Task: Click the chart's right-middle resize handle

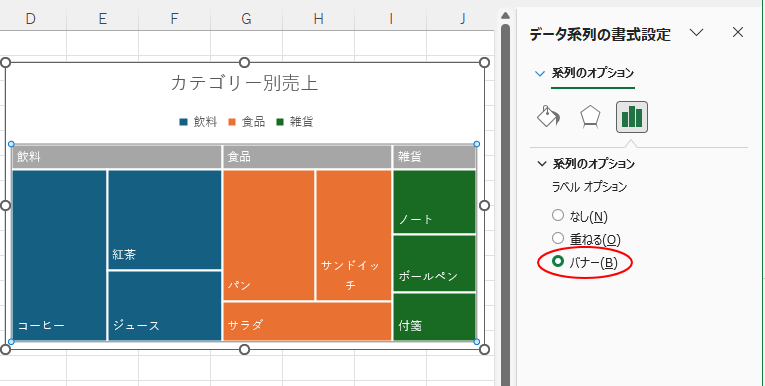Action: (x=484, y=205)
